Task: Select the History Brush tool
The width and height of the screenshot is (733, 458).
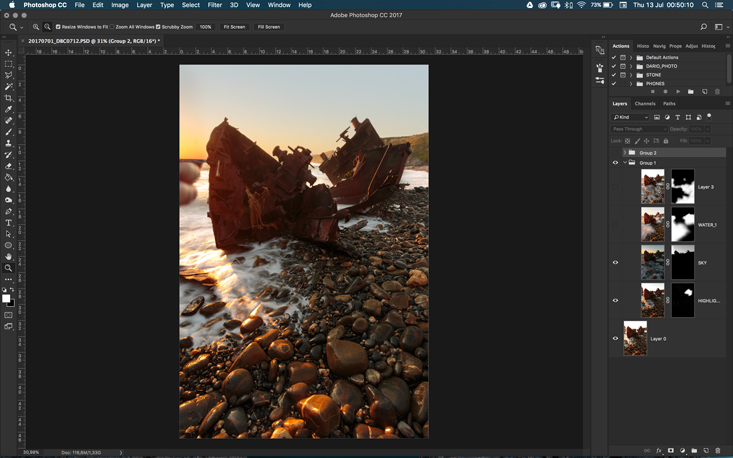Action: pos(8,155)
